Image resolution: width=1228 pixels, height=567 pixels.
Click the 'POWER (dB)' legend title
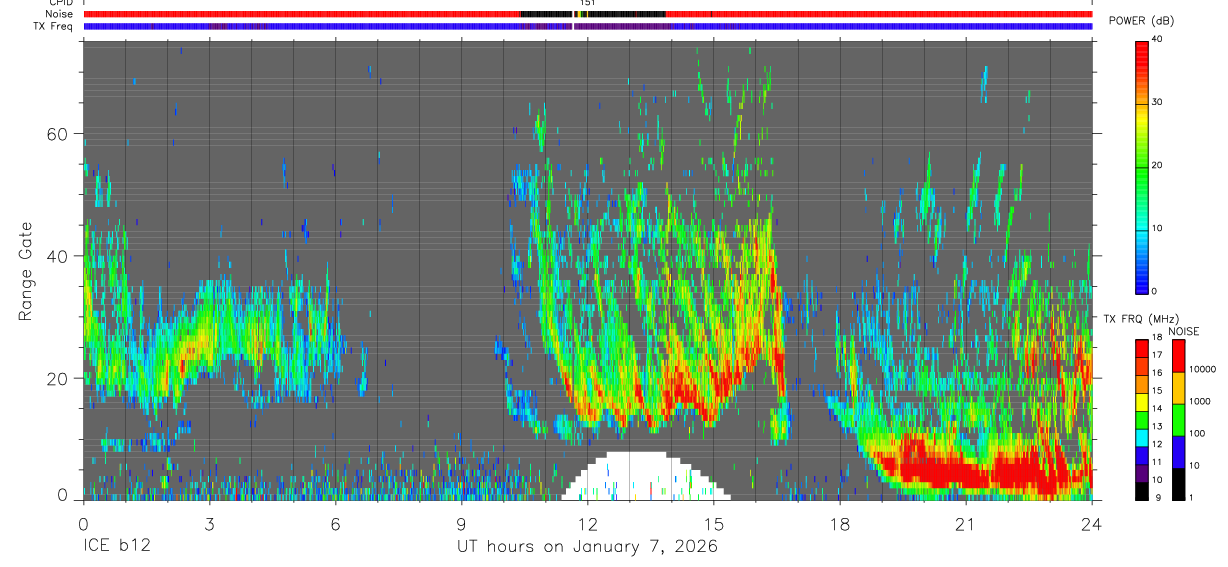tap(1143, 21)
